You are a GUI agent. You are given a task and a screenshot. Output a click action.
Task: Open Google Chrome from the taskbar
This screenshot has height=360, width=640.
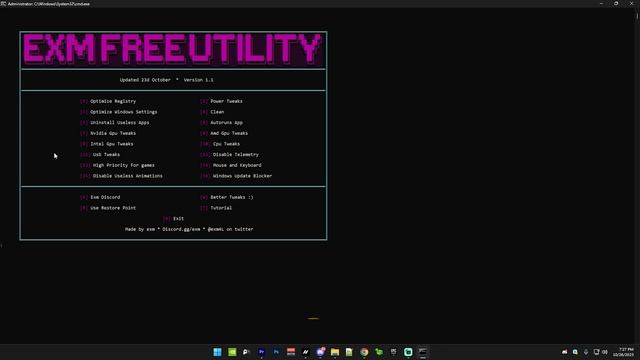click(364, 352)
